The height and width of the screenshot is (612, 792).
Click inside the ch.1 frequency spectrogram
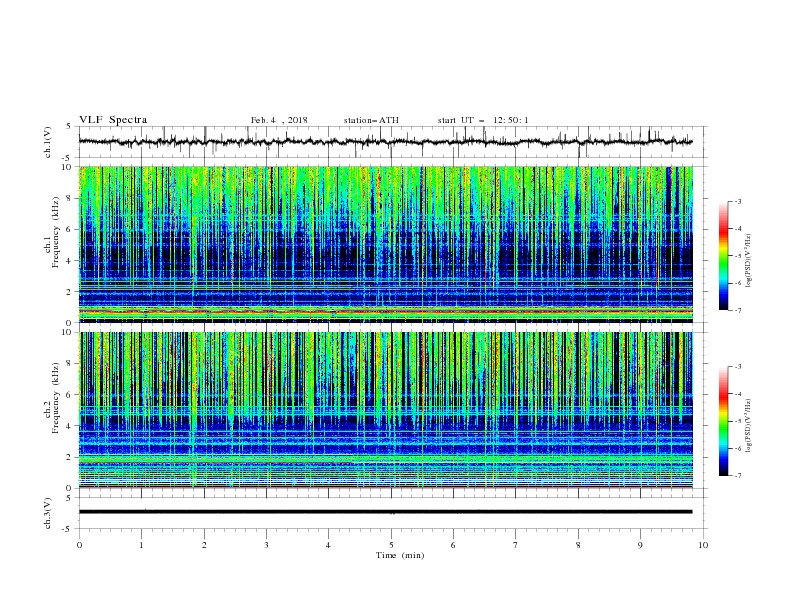click(385, 244)
